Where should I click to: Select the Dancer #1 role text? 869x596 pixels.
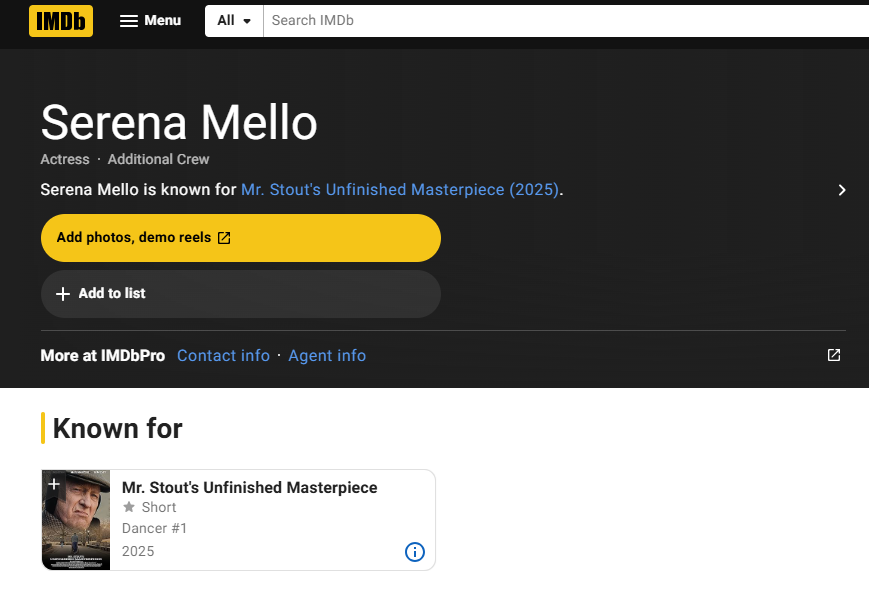pos(155,528)
